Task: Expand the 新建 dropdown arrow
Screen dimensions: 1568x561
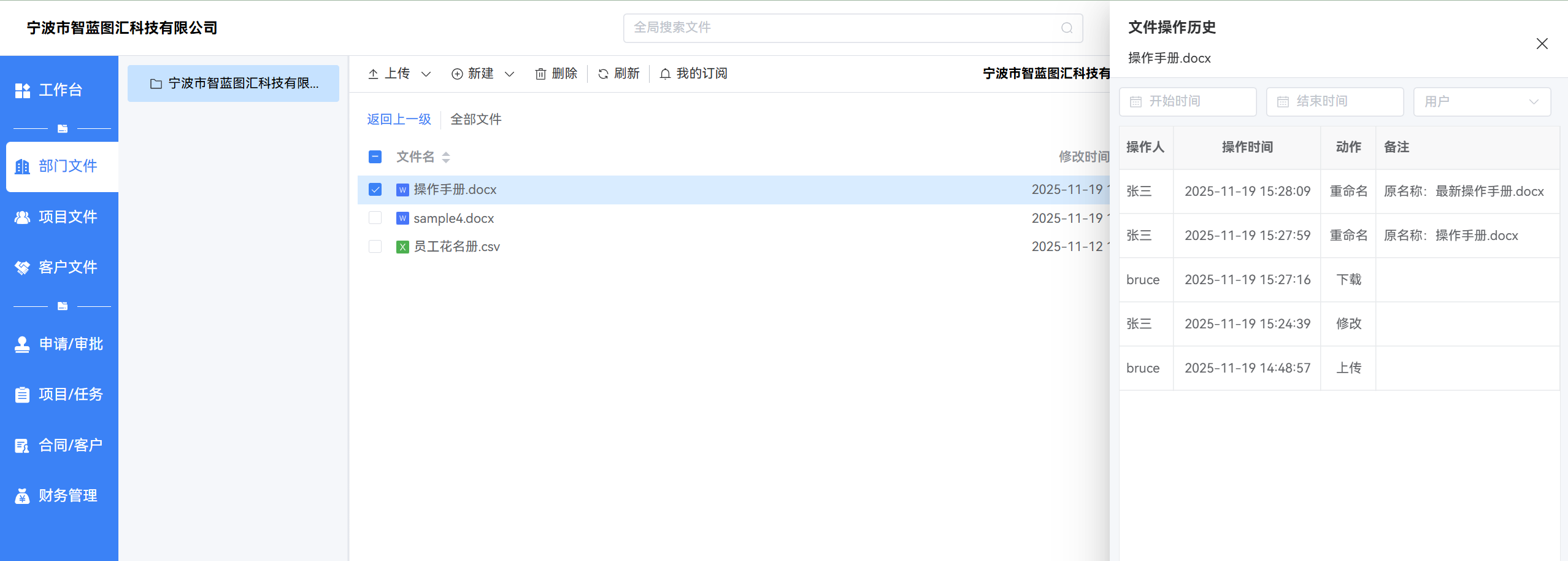Action: point(509,74)
